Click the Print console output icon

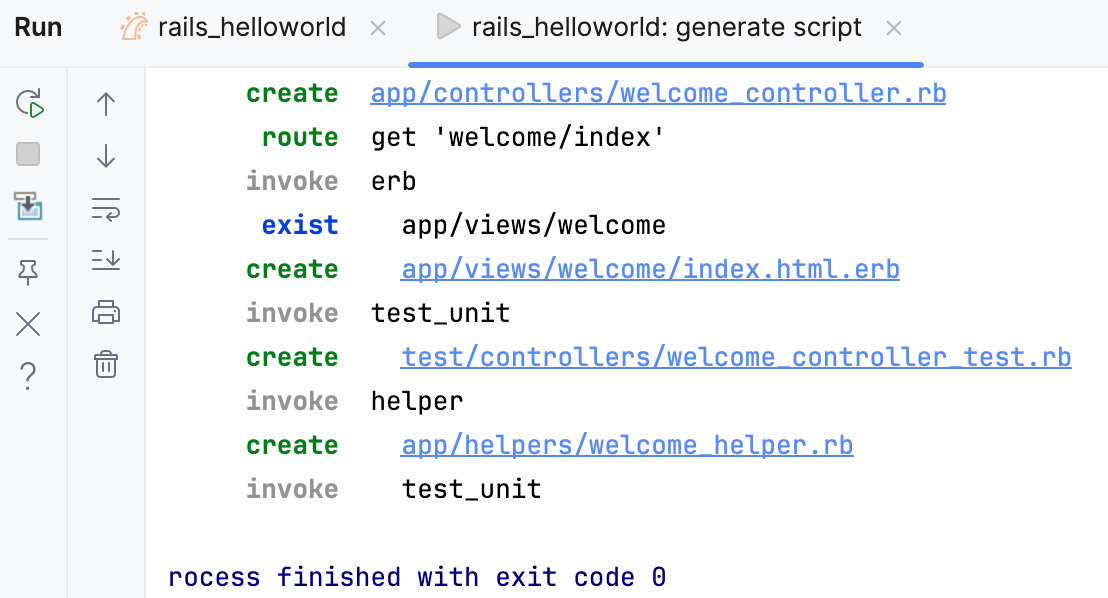click(105, 311)
